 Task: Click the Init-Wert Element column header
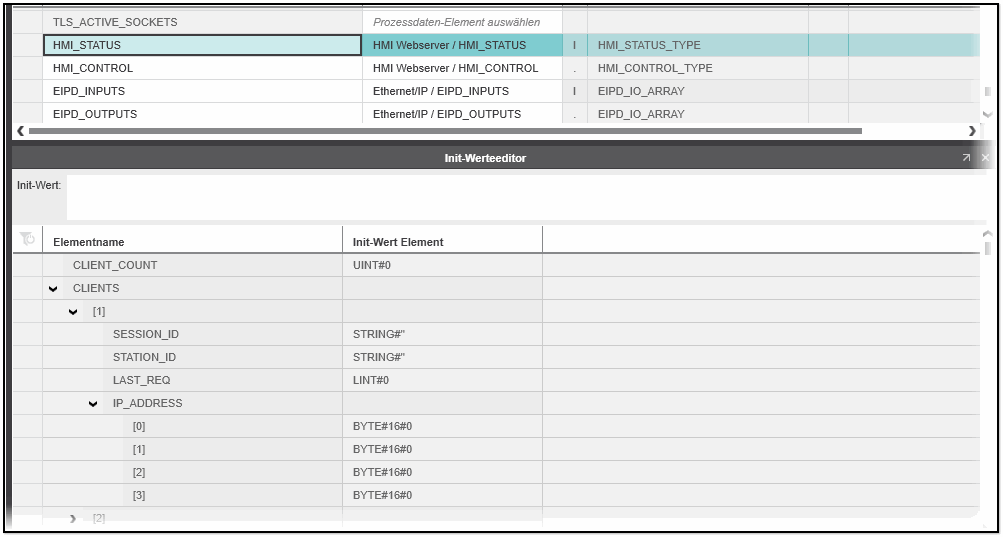tap(441, 242)
